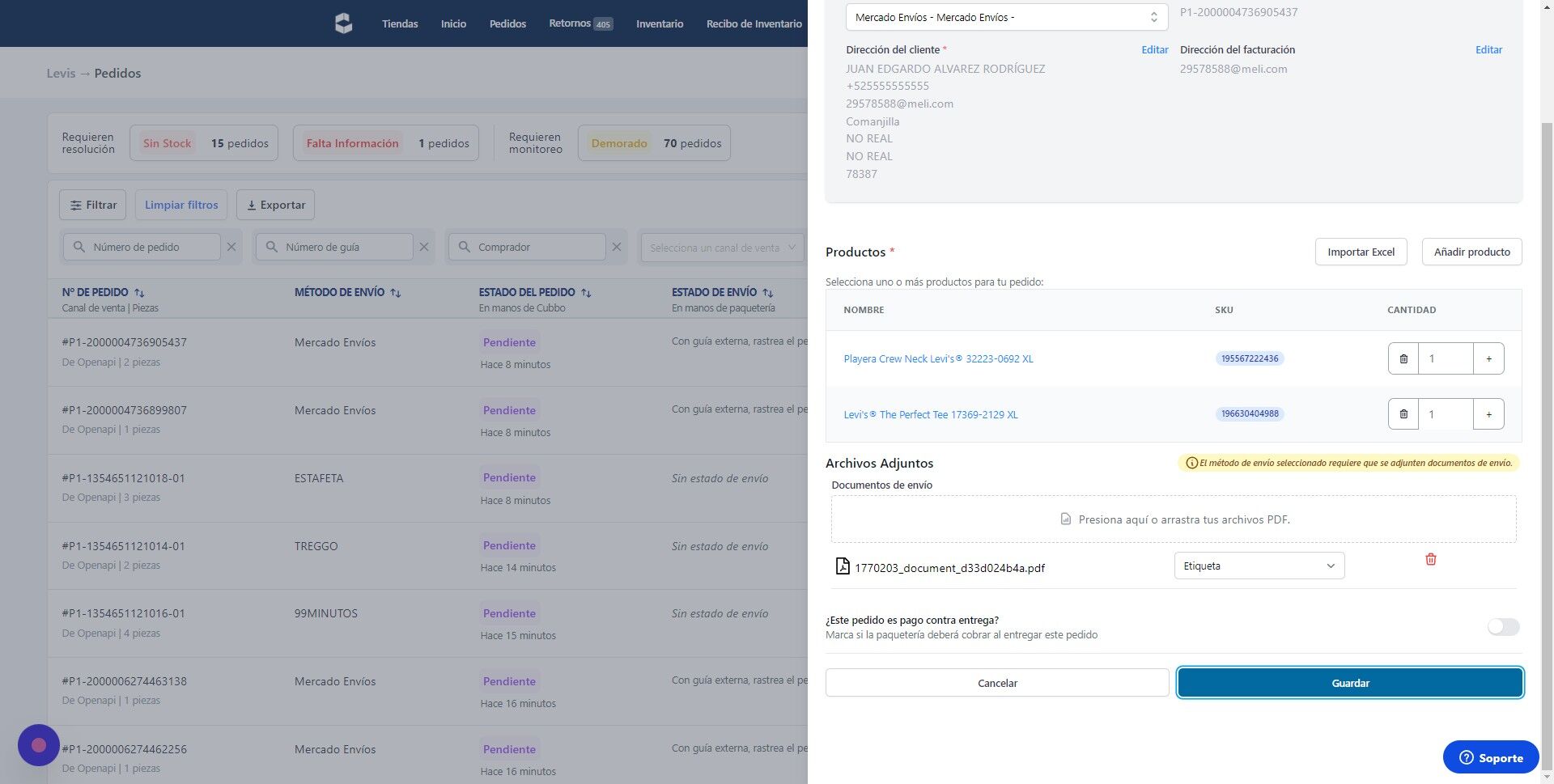Viewport: 1554px width, 784px height.
Task: Clear the Número de pedido filter
Action: point(231,247)
